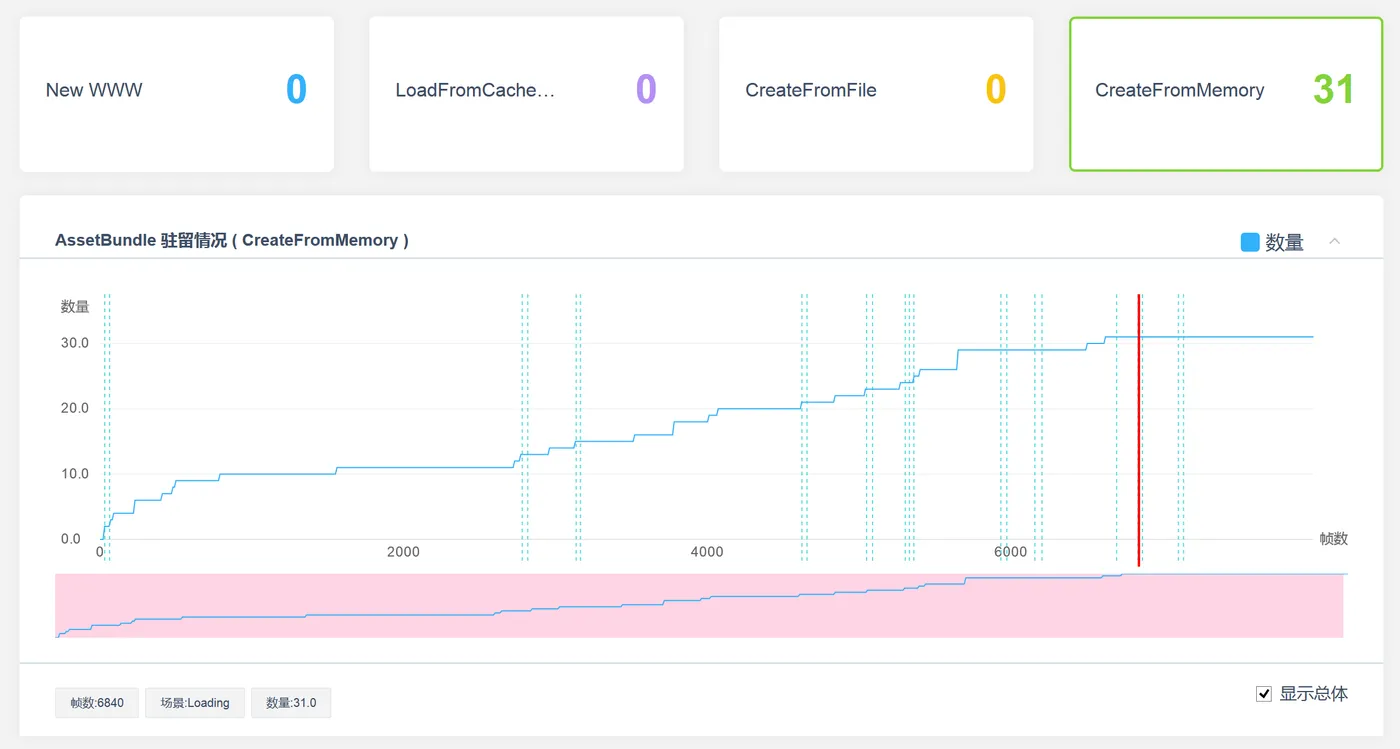Click the 30.0 y-axis label
Image resolution: width=1400 pixels, height=749 pixels.
pos(75,343)
